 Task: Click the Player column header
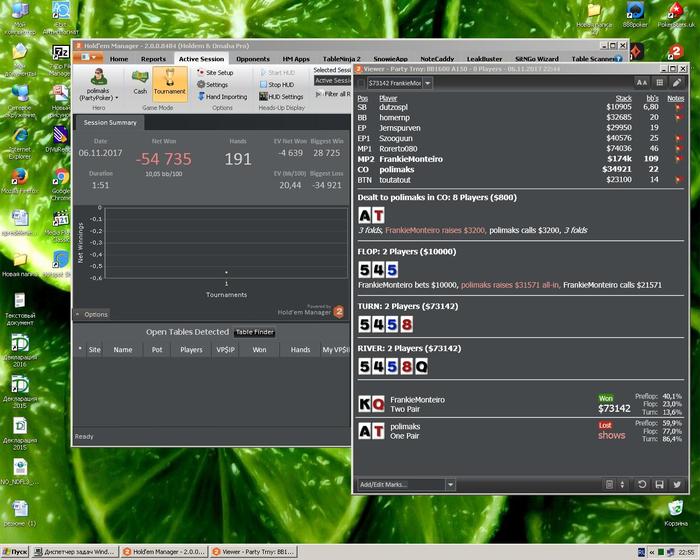[x=388, y=98]
